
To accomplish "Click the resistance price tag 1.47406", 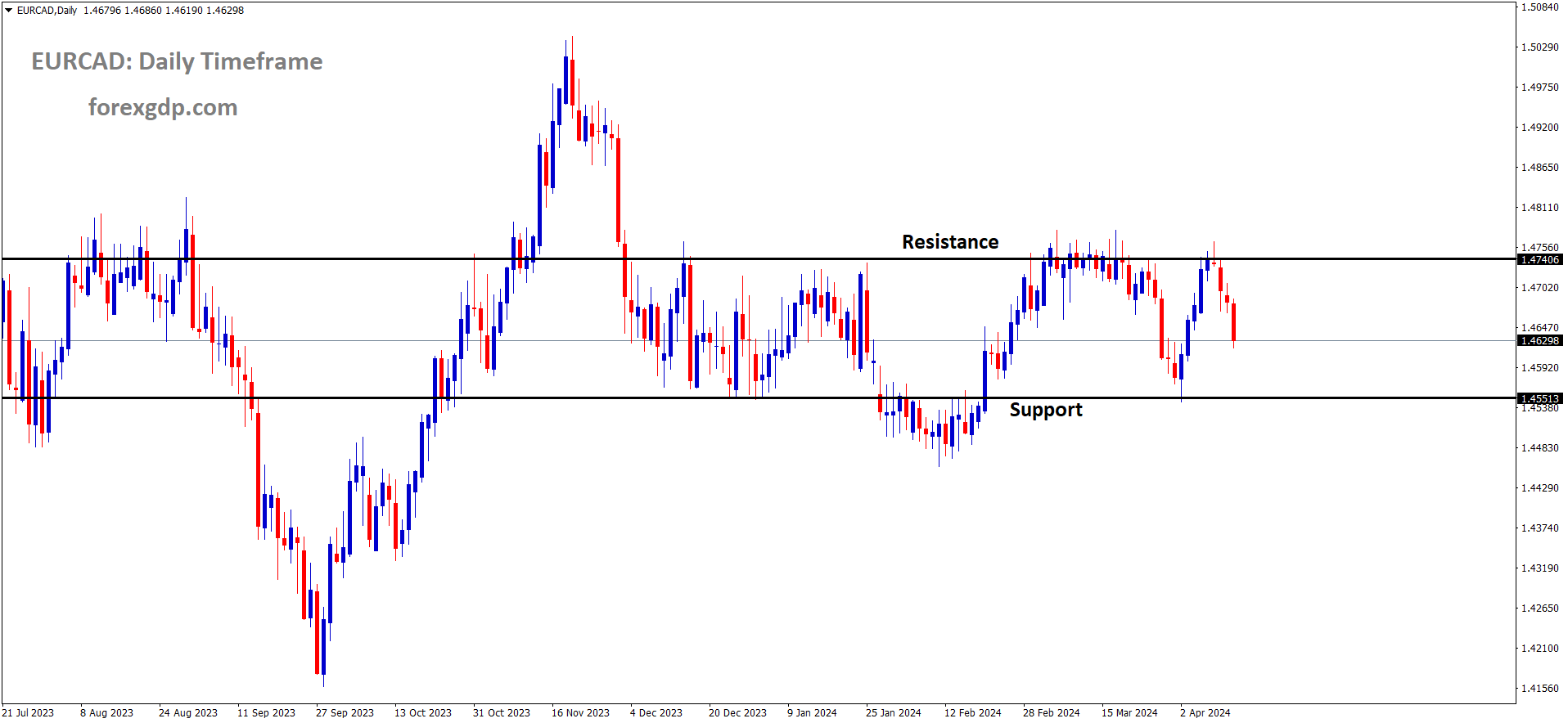I will [1539, 259].
